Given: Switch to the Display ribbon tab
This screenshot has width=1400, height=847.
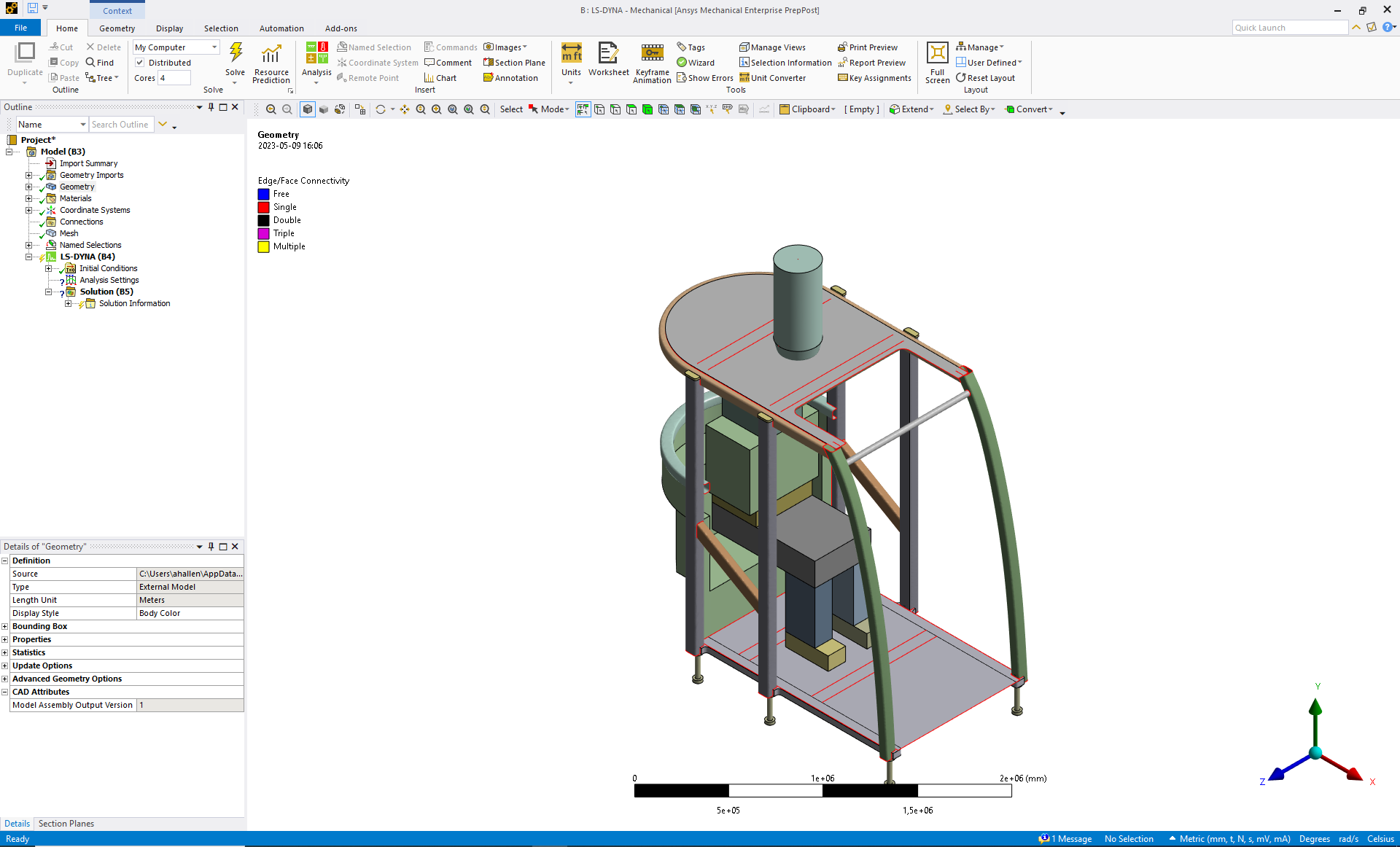Looking at the screenshot, I should (x=169, y=28).
